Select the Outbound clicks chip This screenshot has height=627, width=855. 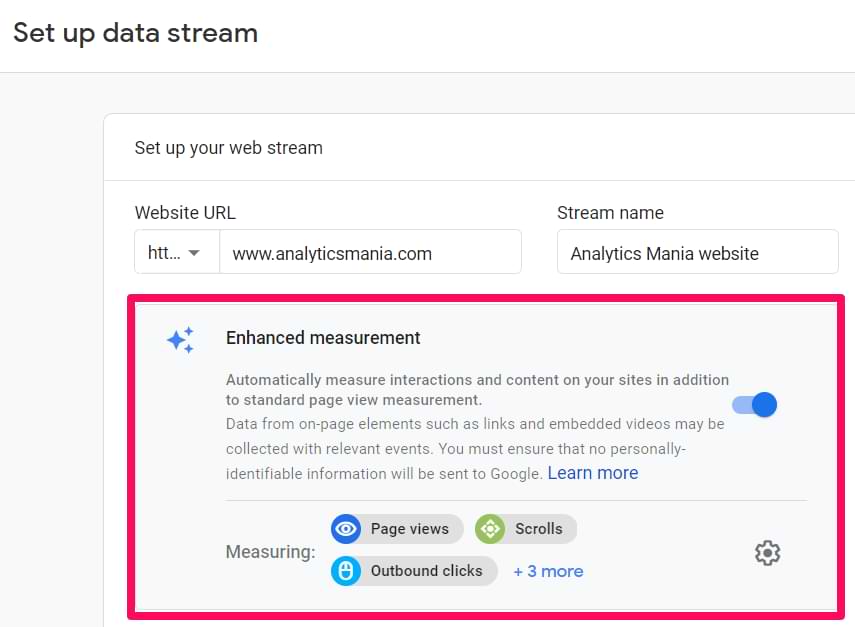pyautogui.click(x=414, y=571)
